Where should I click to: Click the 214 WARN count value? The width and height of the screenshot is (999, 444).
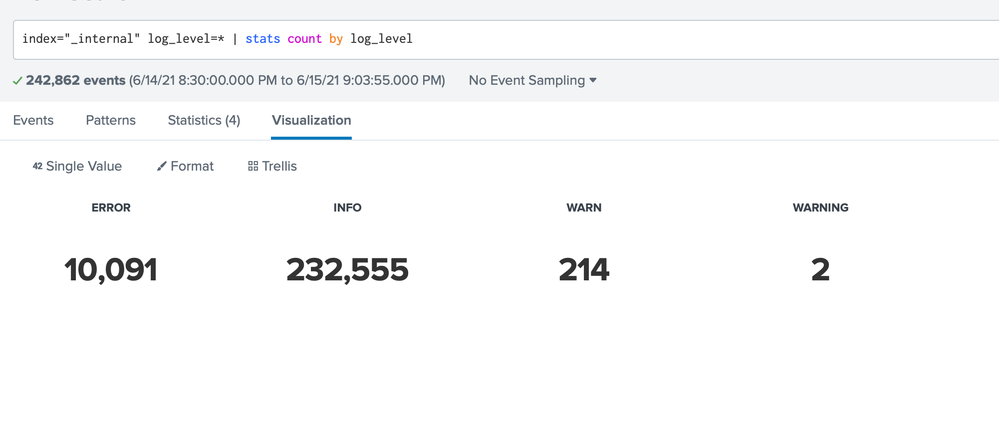pos(584,269)
